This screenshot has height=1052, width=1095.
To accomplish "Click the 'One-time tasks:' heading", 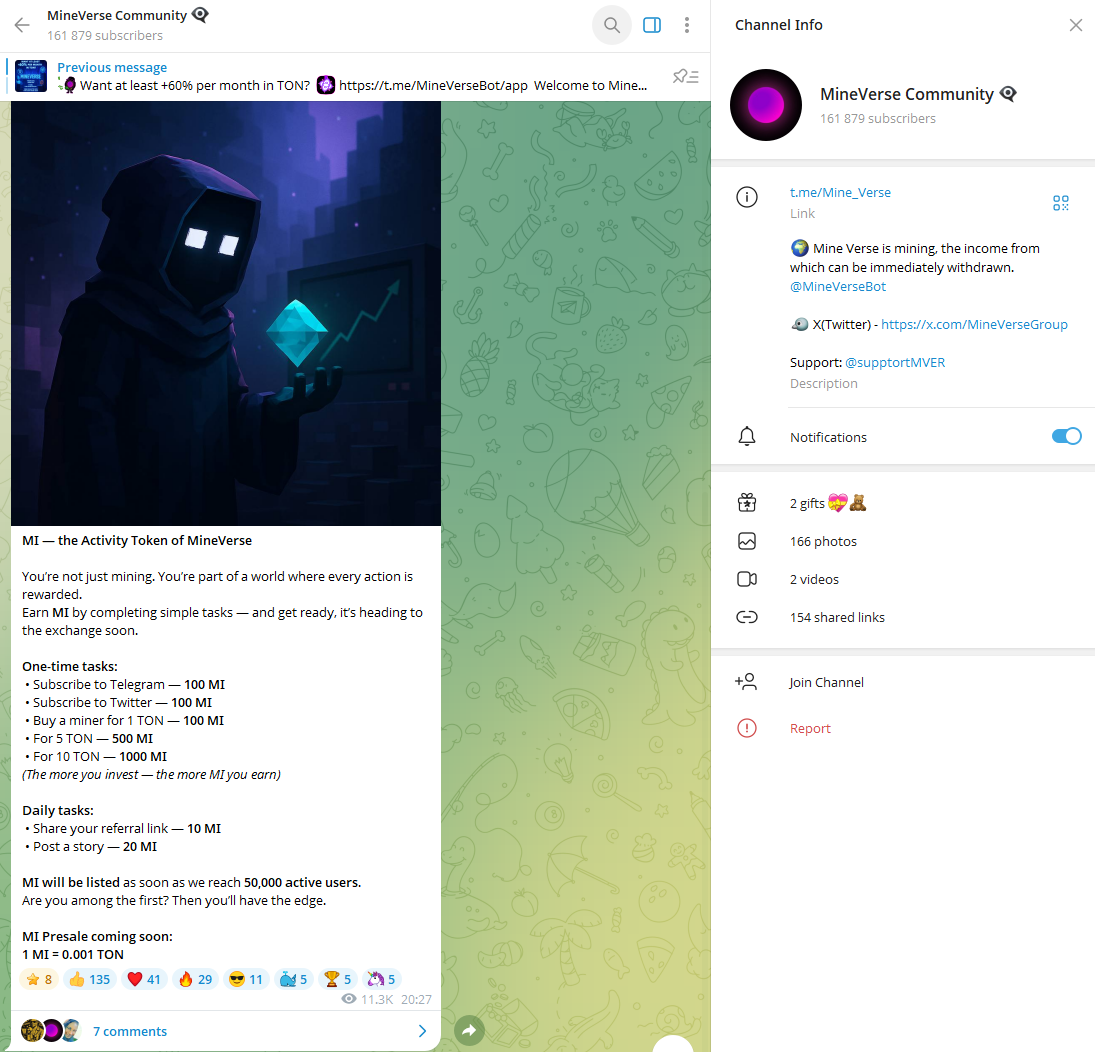I will coord(70,666).
